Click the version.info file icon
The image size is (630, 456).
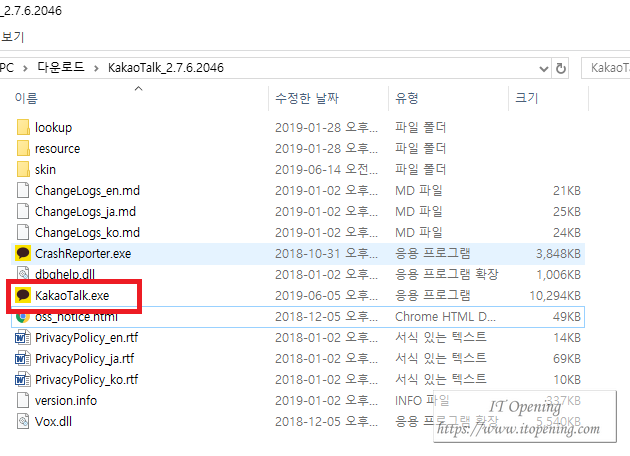(23, 400)
